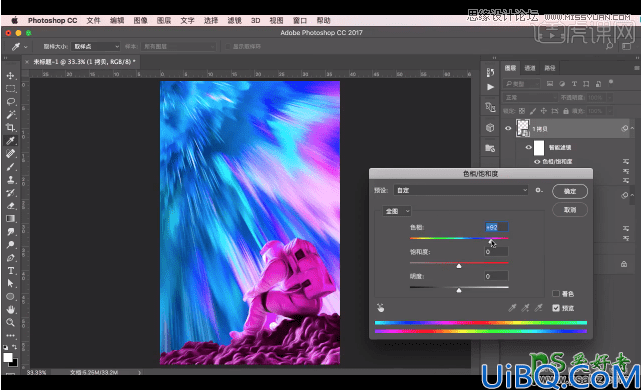Hide the '1 拷贝' layer eye
641x391 pixels.
click(x=508, y=128)
